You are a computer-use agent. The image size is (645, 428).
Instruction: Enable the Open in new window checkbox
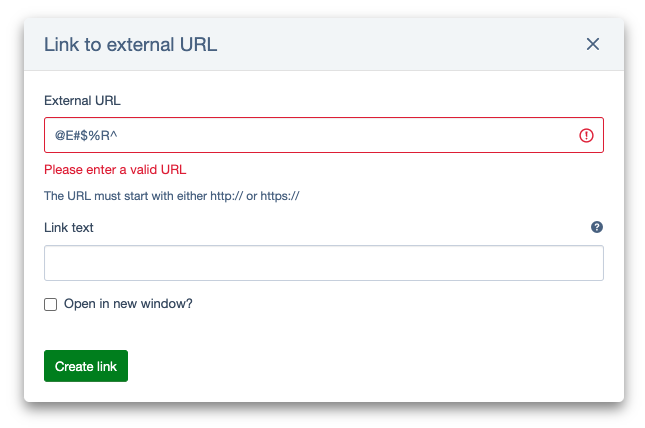[51, 305]
